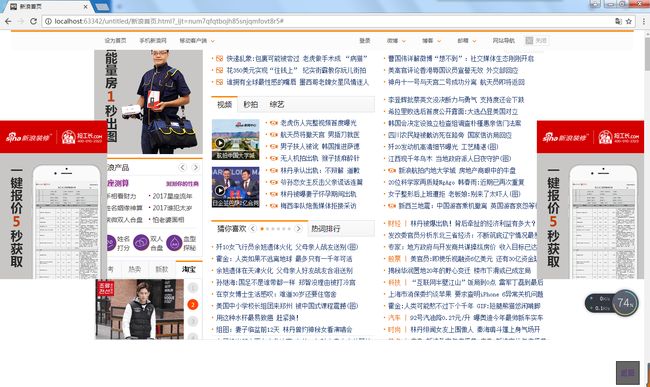650x387 pixels.
Task: Click video icon beside 新浪航拍内地大学城 headline
Action: (392, 170)
